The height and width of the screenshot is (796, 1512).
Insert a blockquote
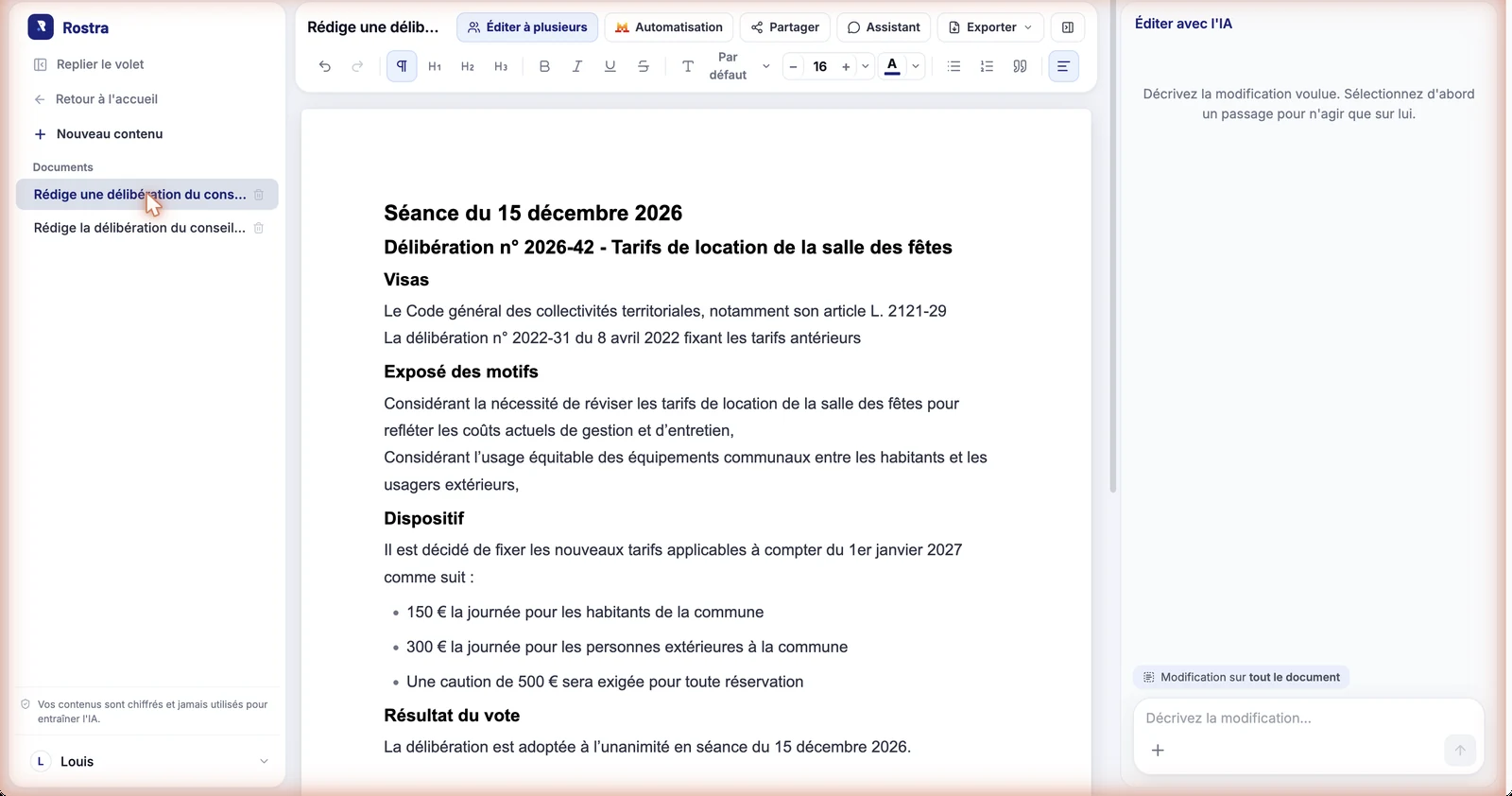[x=1021, y=66]
